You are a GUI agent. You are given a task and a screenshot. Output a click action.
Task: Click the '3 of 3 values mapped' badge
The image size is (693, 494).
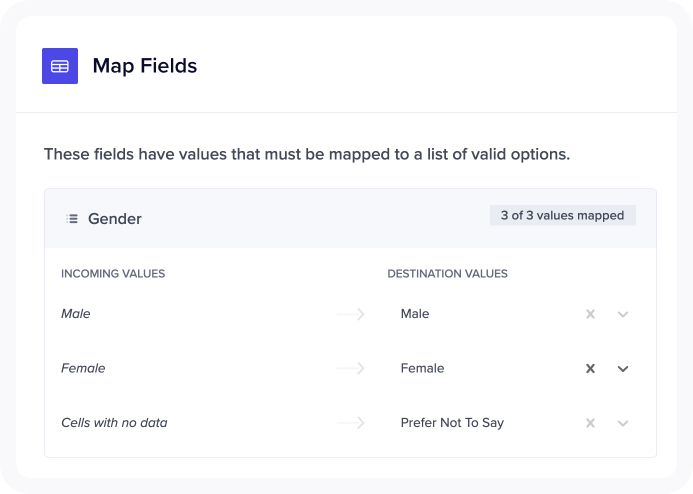pos(563,215)
